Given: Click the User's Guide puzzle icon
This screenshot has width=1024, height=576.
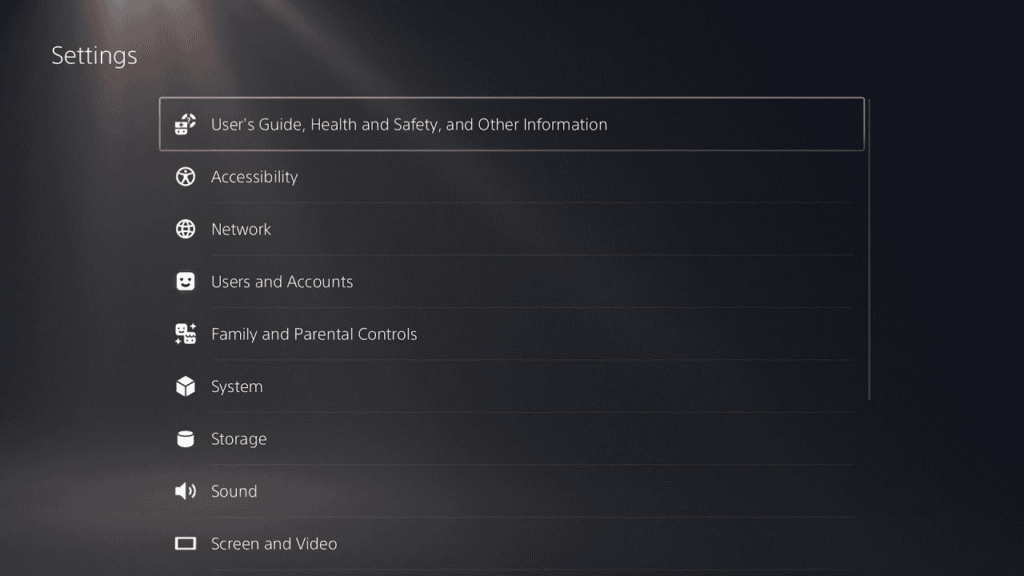Looking at the screenshot, I should click(x=186, y=125).
